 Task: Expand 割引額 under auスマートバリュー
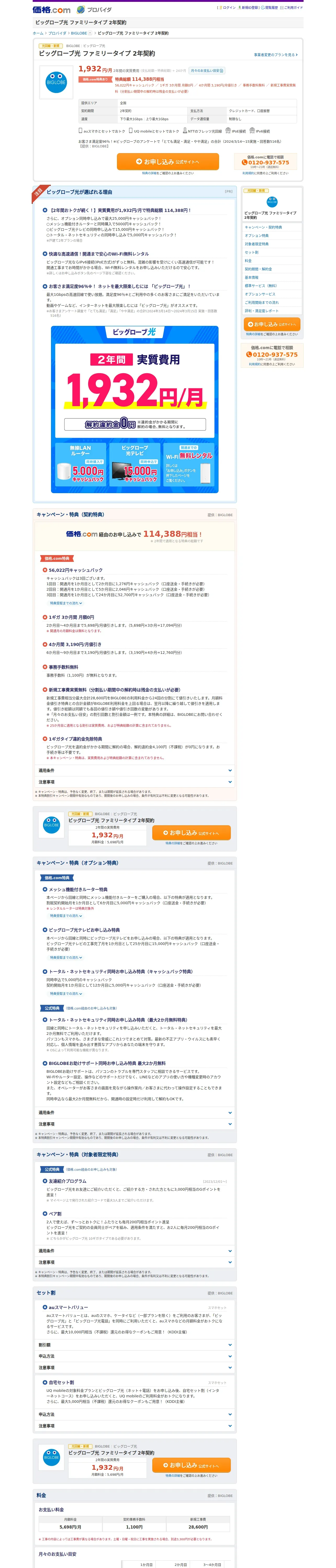[135, 1345]
